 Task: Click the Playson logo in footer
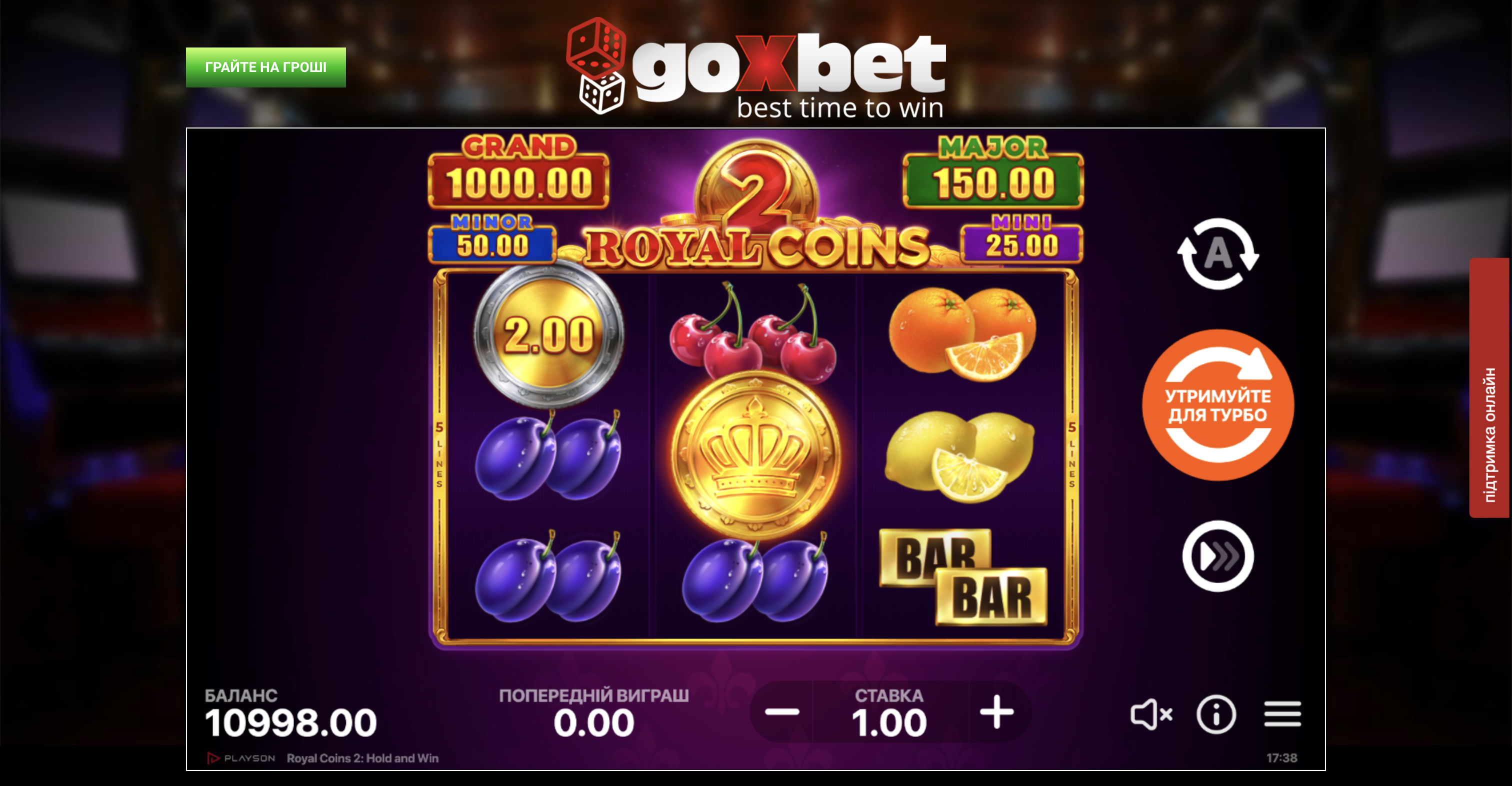pos(241,758)
